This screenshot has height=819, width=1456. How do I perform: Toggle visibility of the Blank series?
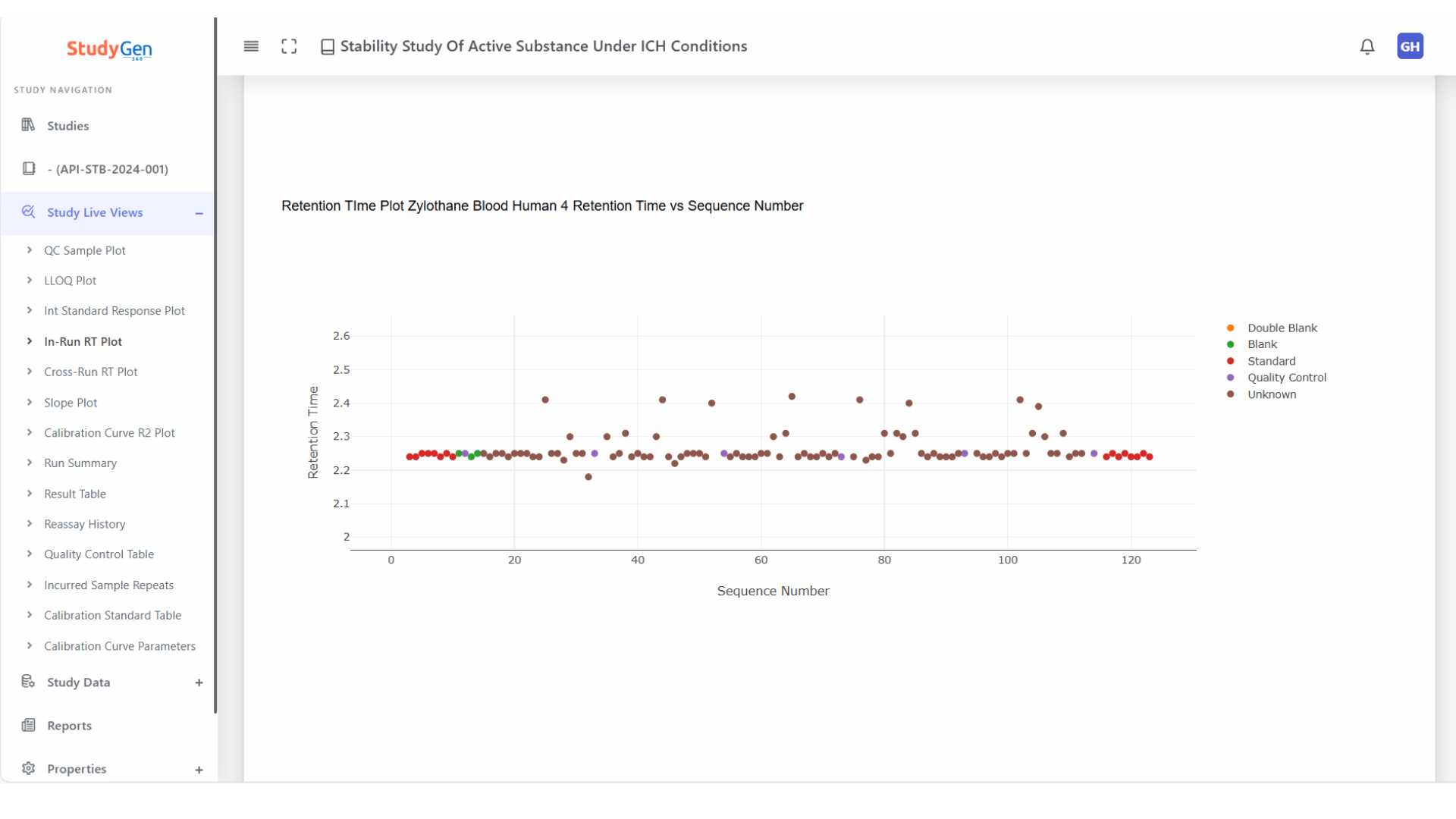(x=1262, y=344)
